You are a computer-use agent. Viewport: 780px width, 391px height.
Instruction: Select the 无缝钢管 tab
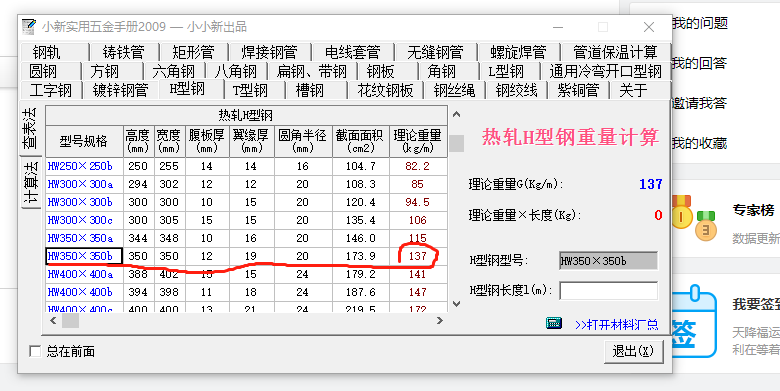(x=435, y=52)
